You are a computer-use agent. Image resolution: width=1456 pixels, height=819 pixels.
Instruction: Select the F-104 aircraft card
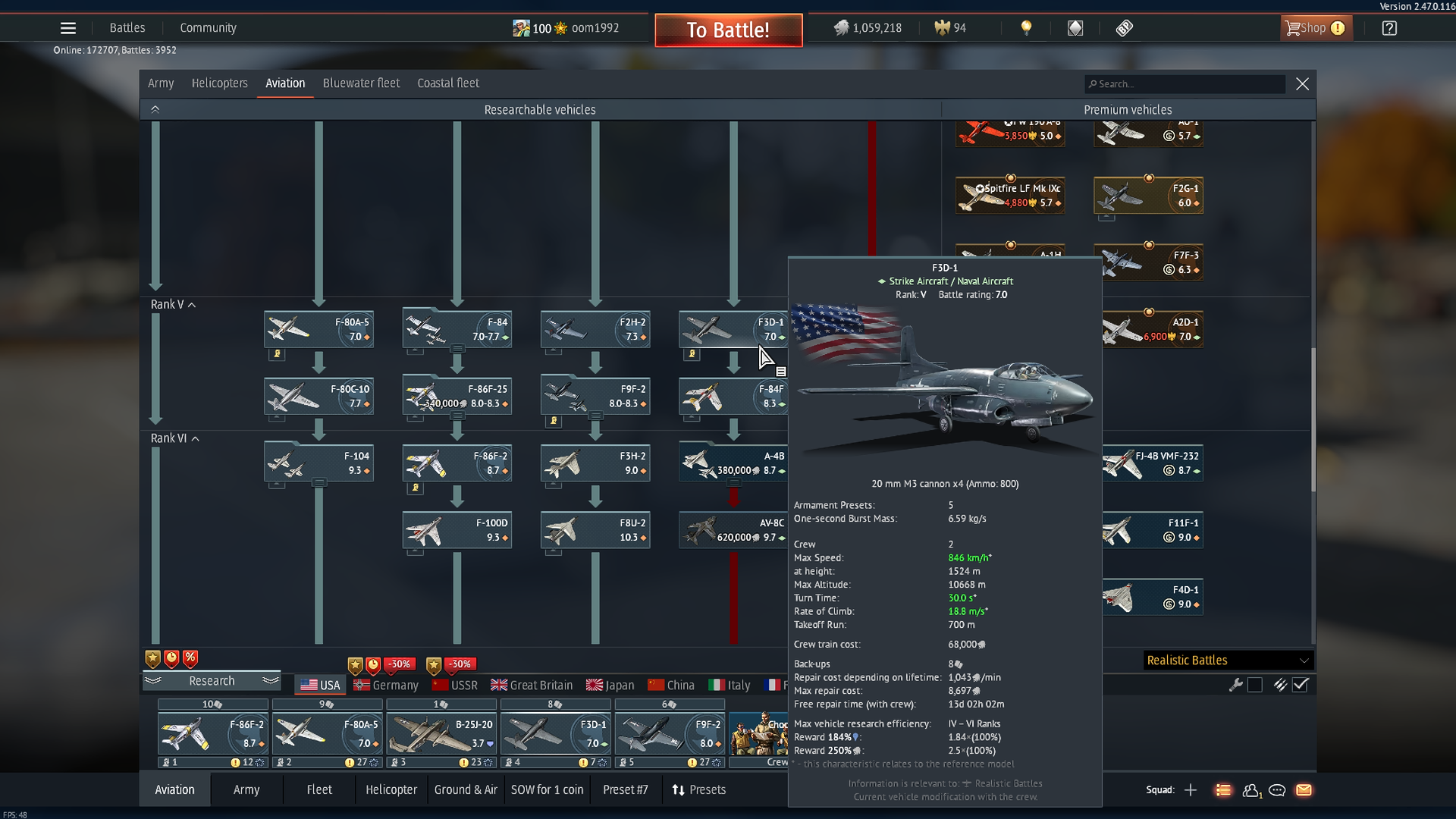(318, 463)
